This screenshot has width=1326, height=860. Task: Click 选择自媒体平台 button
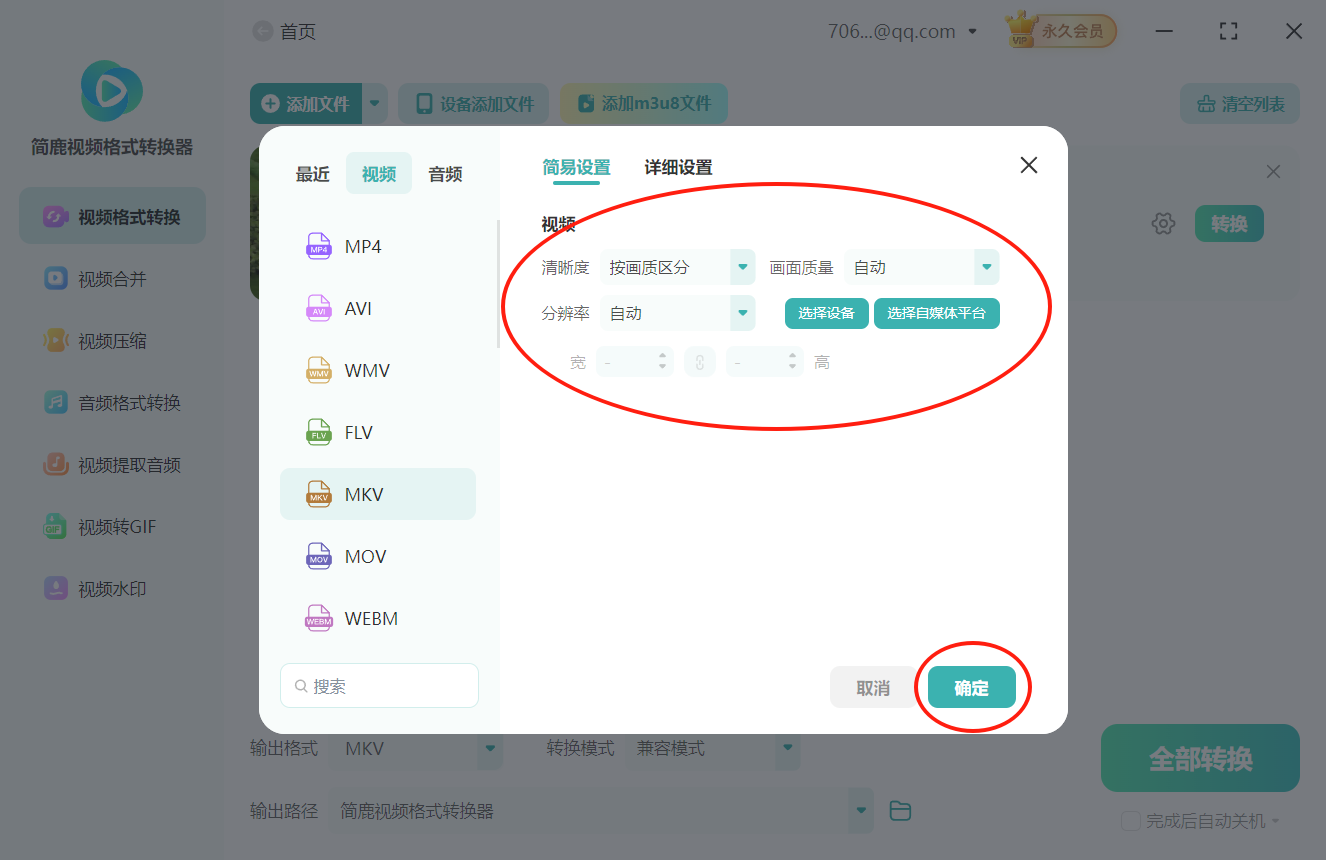click(937, 313)
